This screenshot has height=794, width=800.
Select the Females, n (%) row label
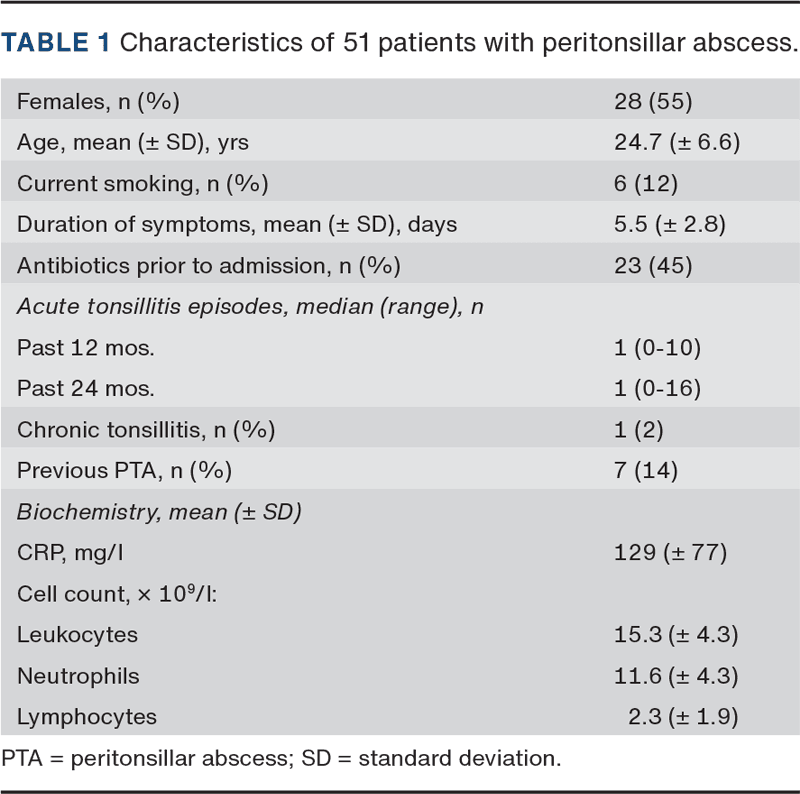[98, 100]
